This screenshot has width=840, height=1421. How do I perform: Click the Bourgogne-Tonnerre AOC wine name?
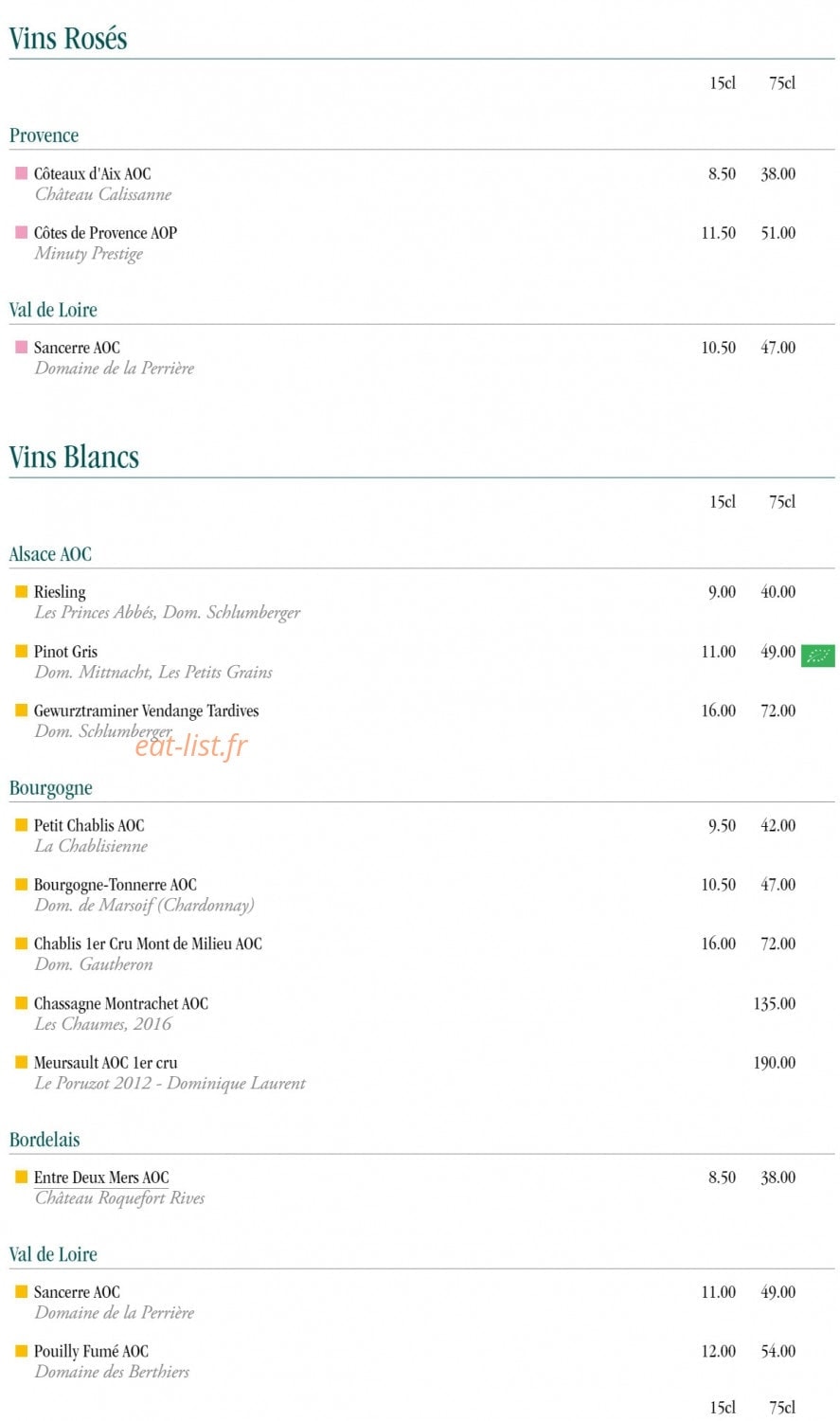point(116,885)
